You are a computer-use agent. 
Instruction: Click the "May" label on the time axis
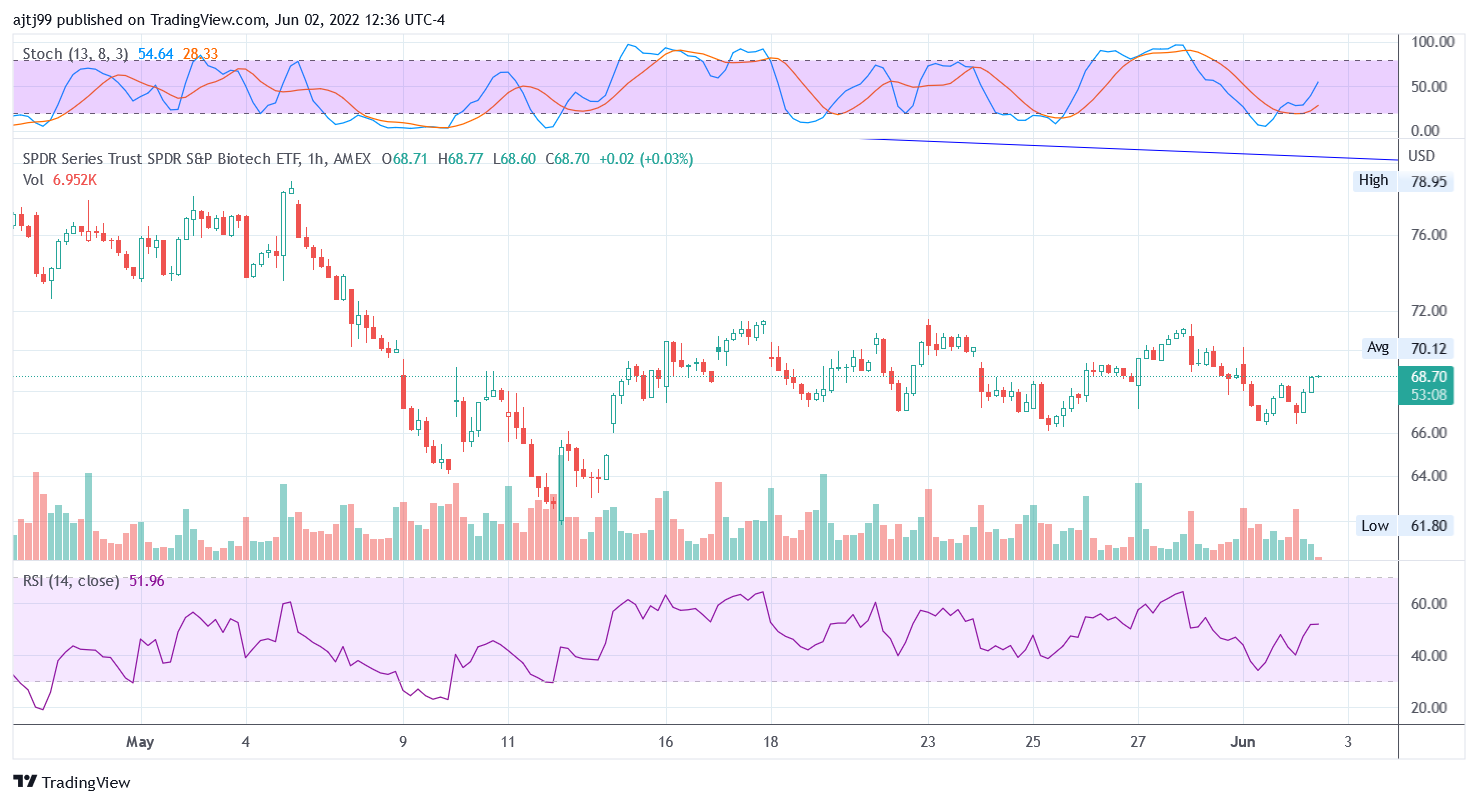point(141,742)
